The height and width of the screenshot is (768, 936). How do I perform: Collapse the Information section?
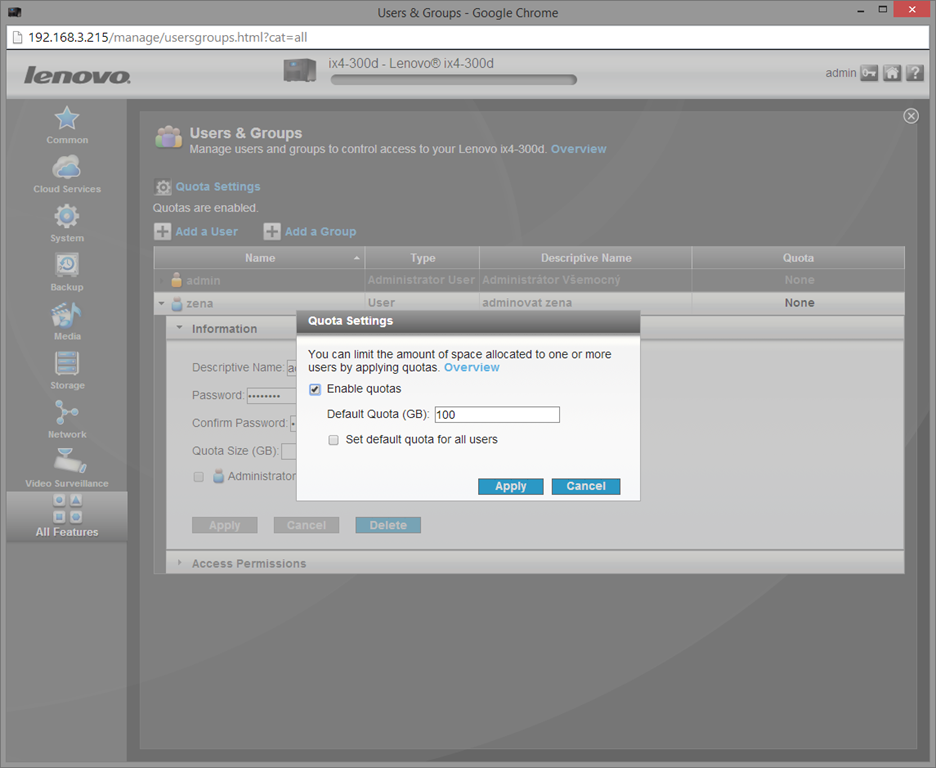(x=180, y=328)
